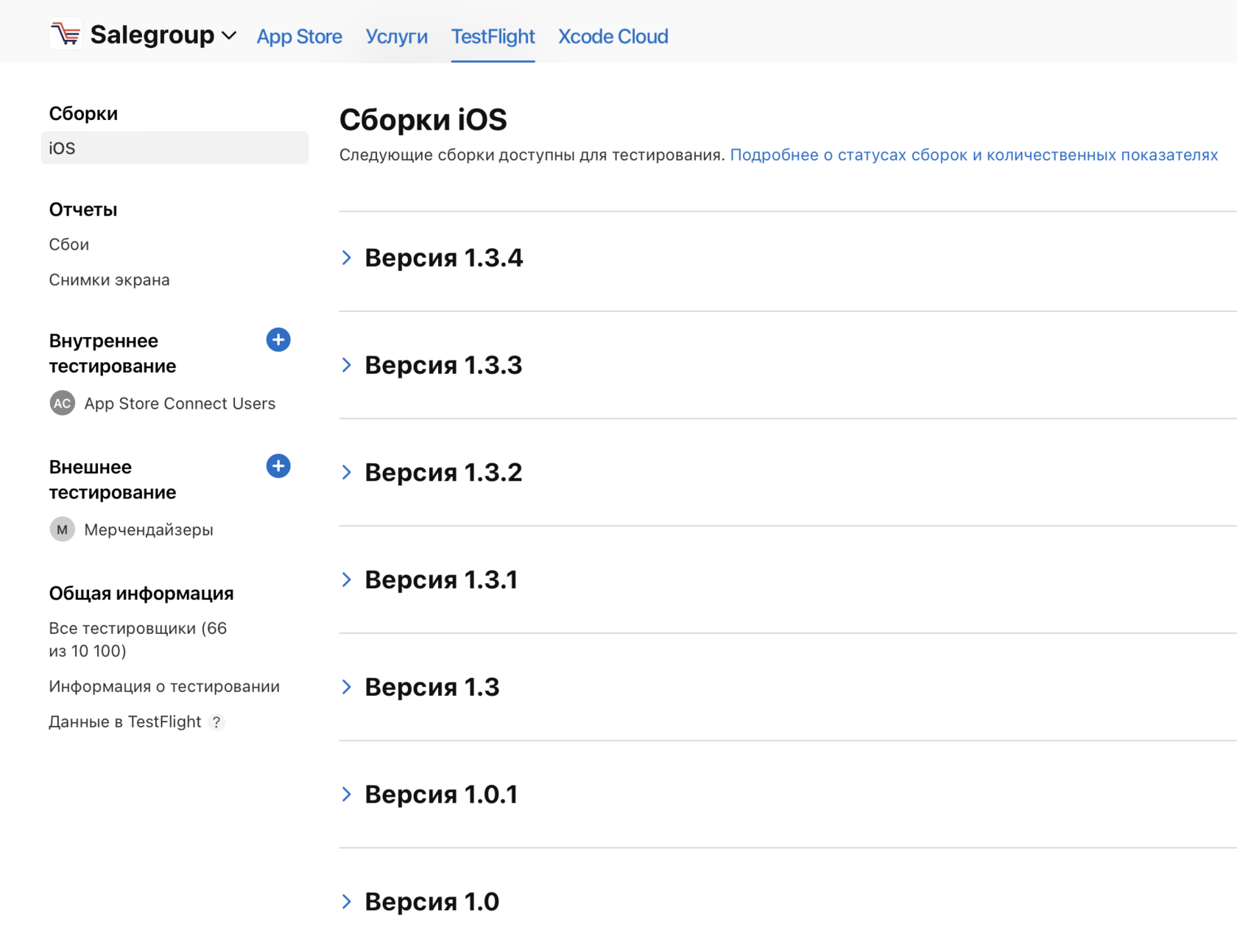The image size is (1237, 952).
Task: Click the Версия 1.0 heading
Action: (432, 902)
